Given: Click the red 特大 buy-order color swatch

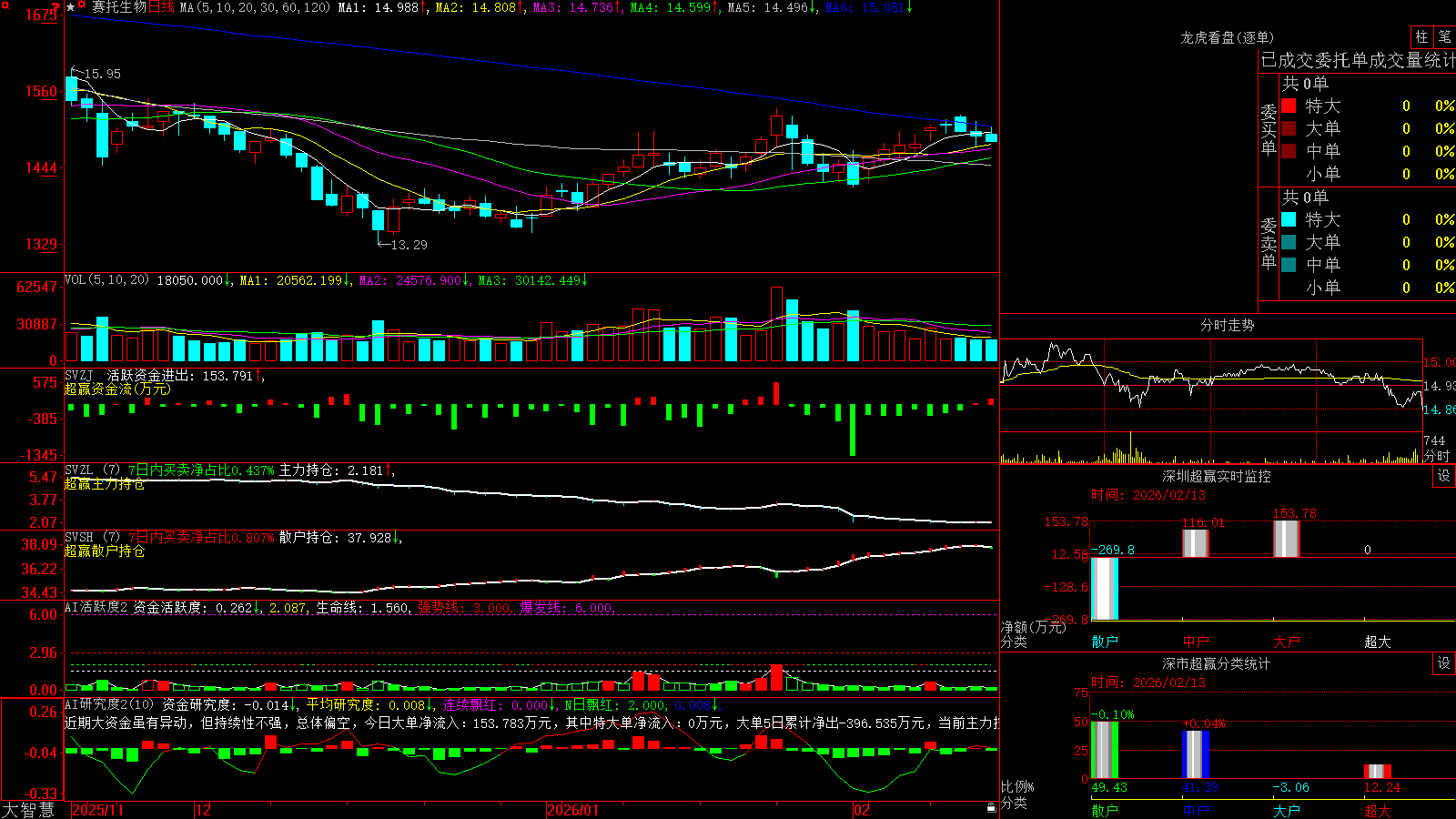Looking at the screenshot, I should tap(1289, 106).
